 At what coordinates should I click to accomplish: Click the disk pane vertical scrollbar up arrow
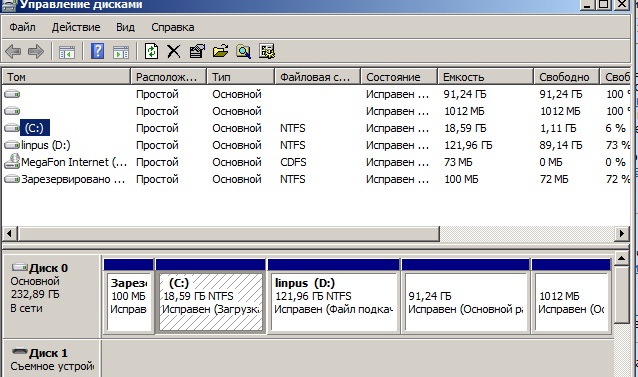621,258
